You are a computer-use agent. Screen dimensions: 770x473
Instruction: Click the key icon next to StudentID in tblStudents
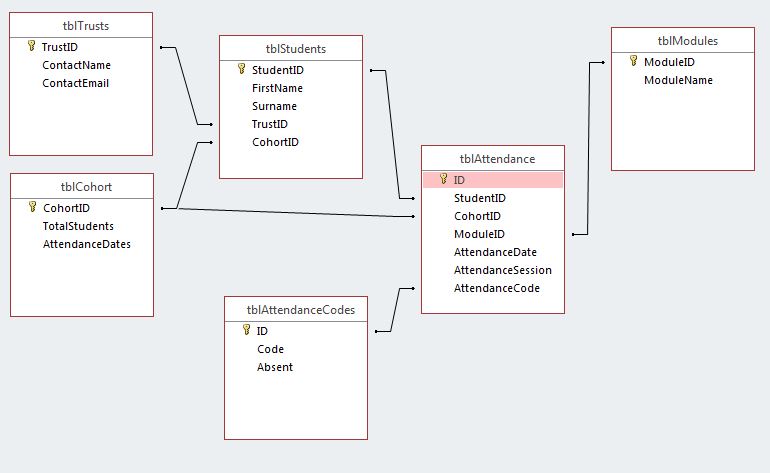(x=242, y=69)
